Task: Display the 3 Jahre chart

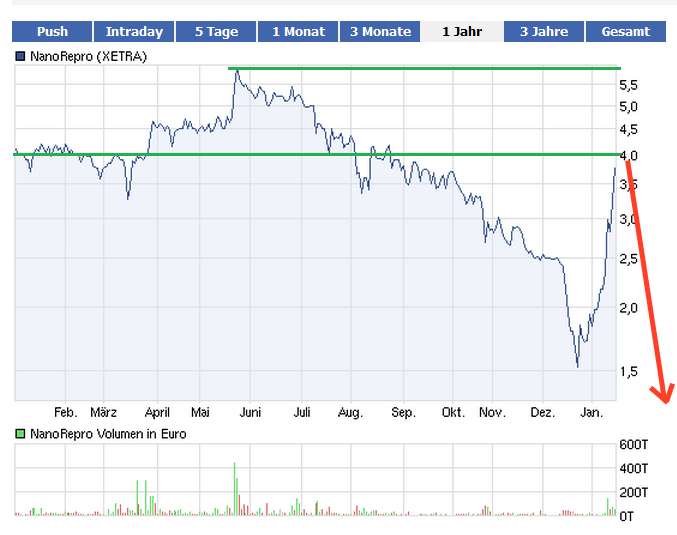Action: point(544,32)
